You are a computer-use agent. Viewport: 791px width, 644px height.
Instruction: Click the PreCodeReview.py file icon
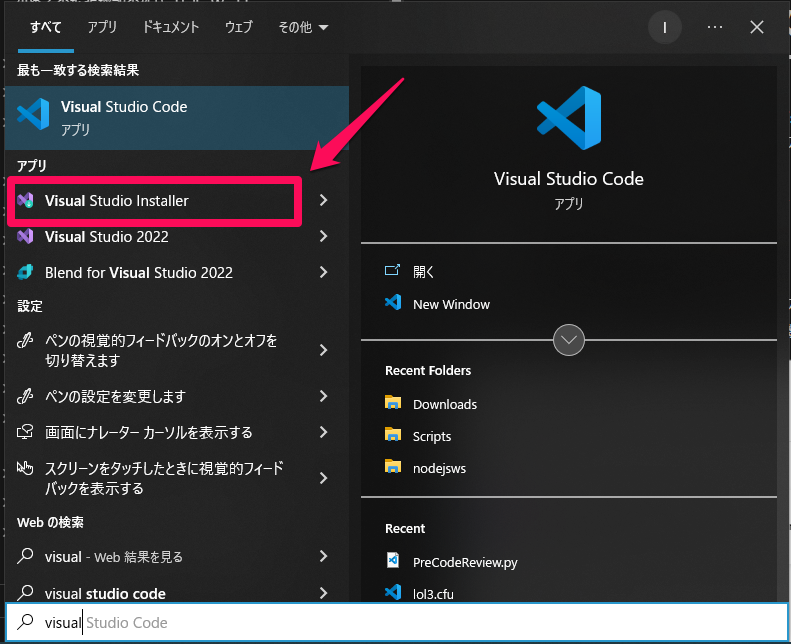tap(393, 560)
